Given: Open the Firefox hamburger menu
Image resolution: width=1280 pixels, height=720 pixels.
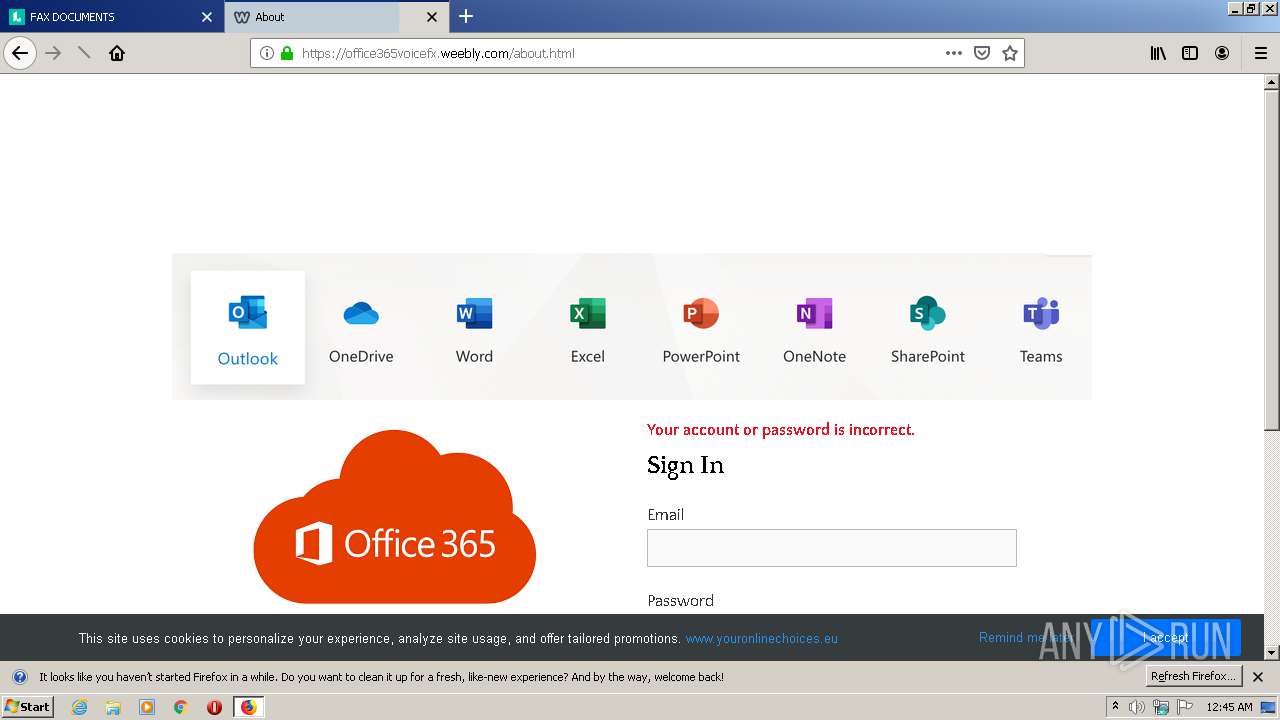Looking at the screenshot, I should (x=1260, y=53).
